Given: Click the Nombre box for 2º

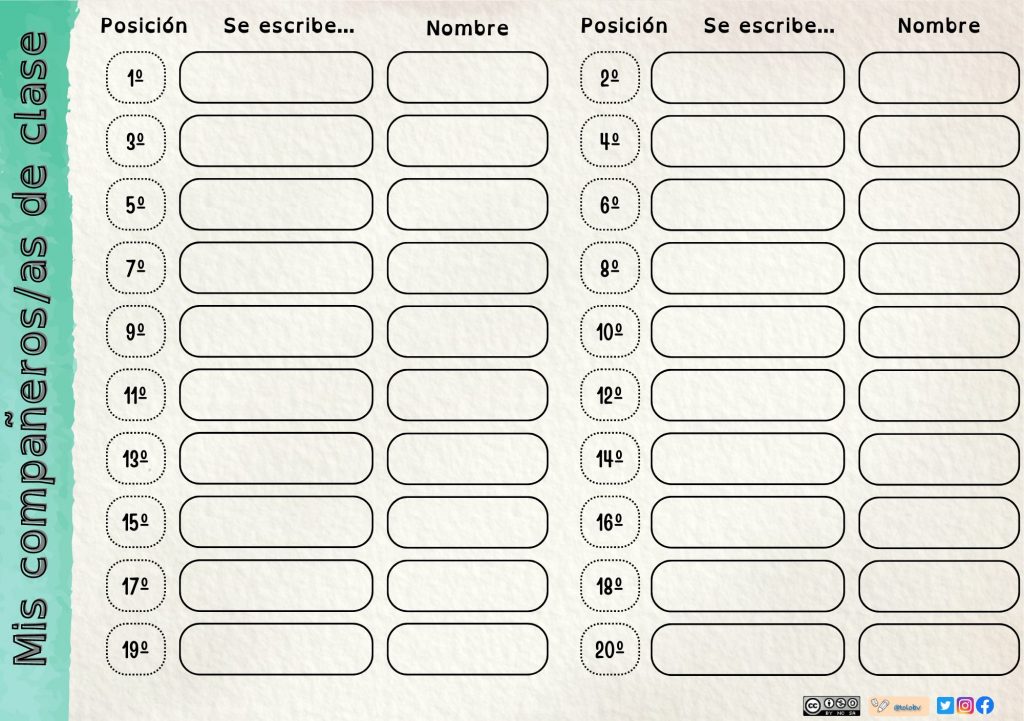Looking at the screenshot, I should [939, 78].
